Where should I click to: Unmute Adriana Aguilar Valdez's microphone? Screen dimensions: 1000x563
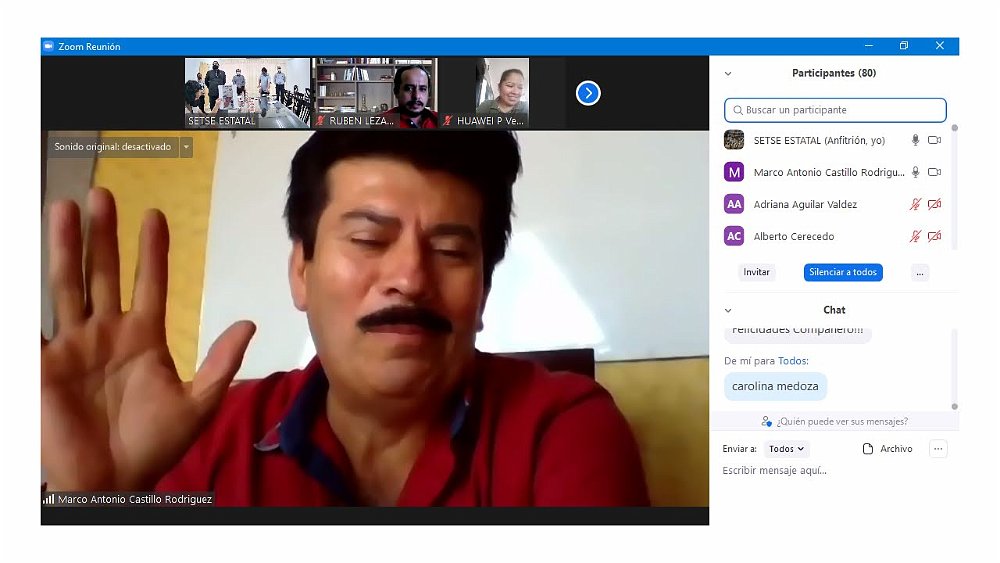(x=915, y=205)
